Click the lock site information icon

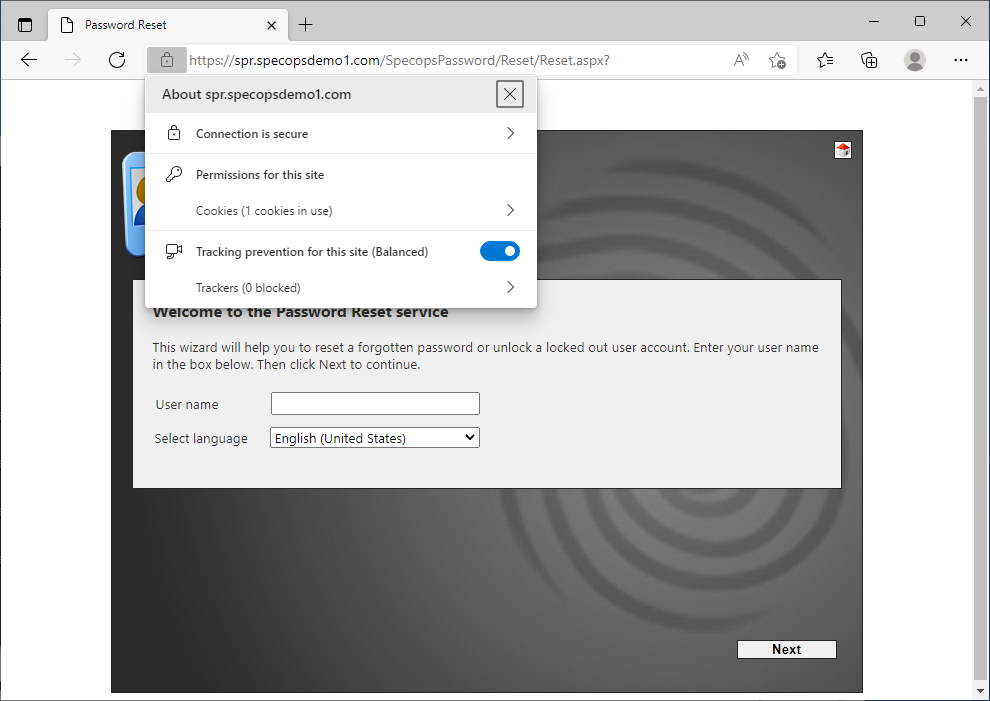[167, 60]
